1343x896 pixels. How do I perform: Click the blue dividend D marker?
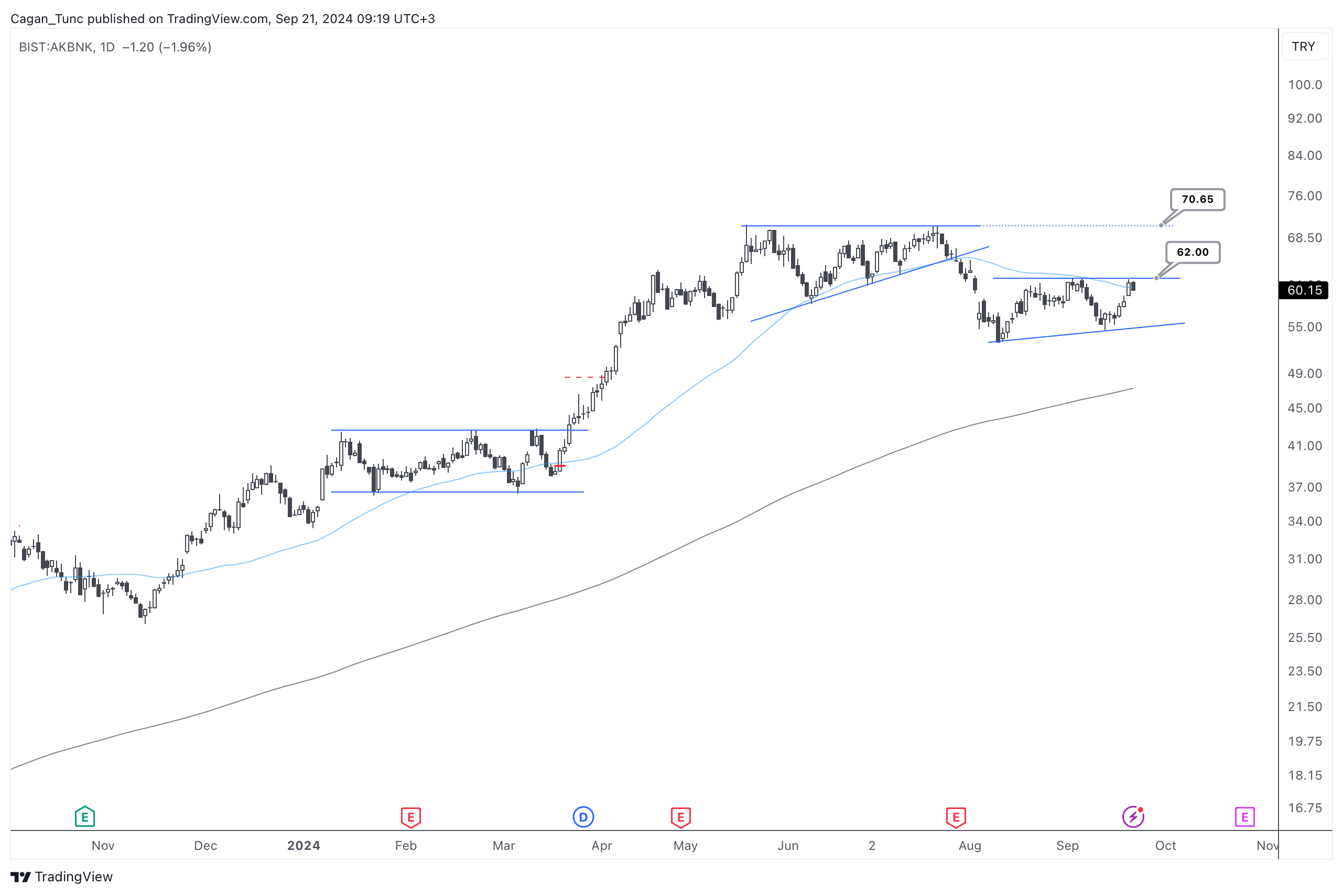582,817
